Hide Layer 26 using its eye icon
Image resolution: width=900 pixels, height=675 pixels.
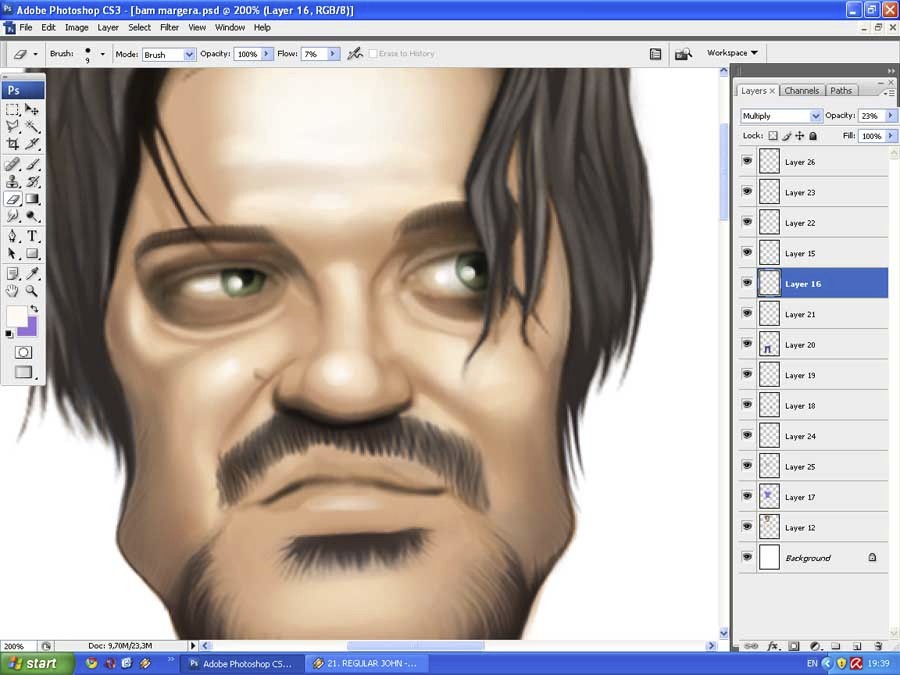pos(747,162)
